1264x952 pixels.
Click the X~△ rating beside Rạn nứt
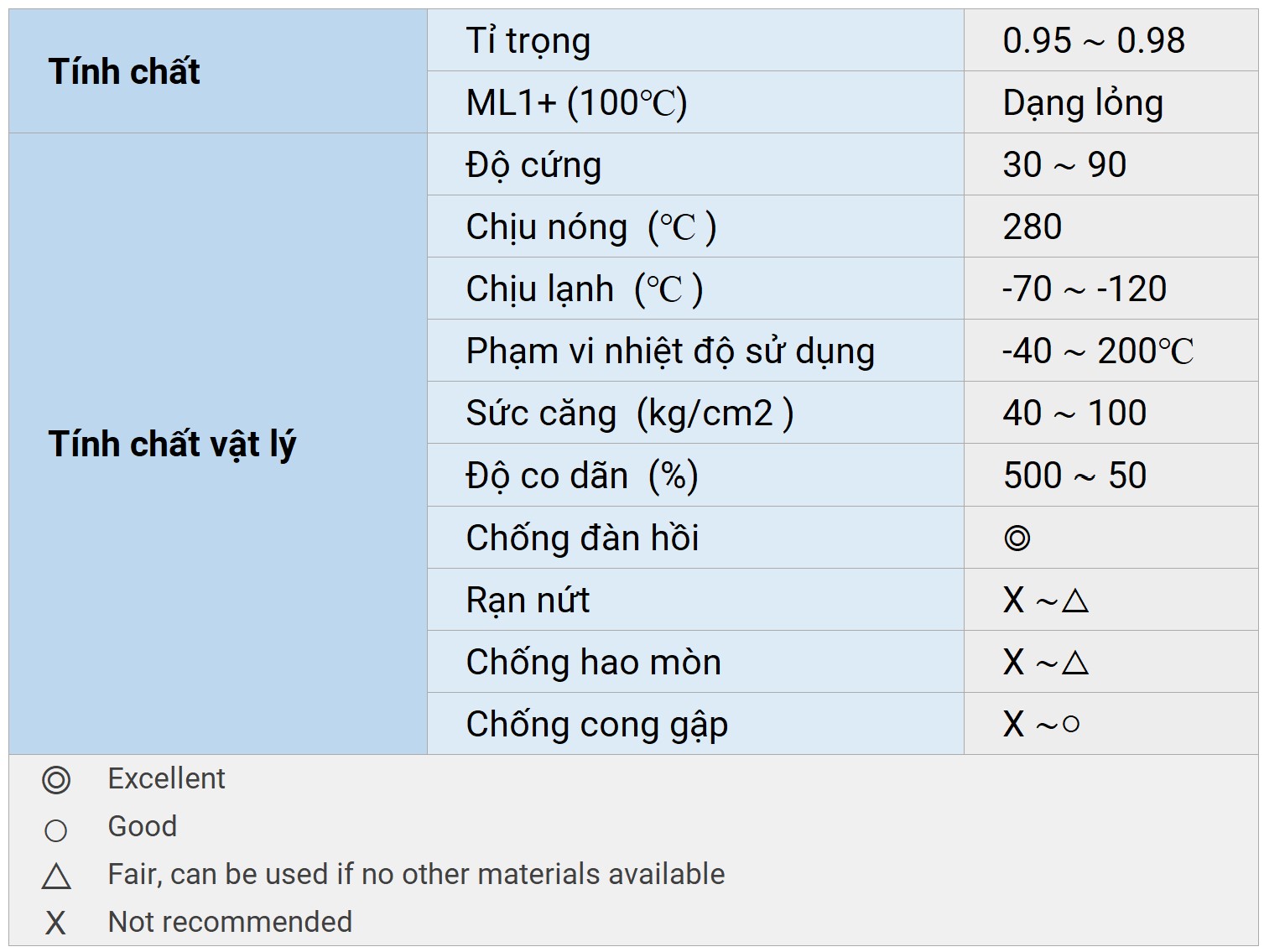click(x=1045, y=601)
